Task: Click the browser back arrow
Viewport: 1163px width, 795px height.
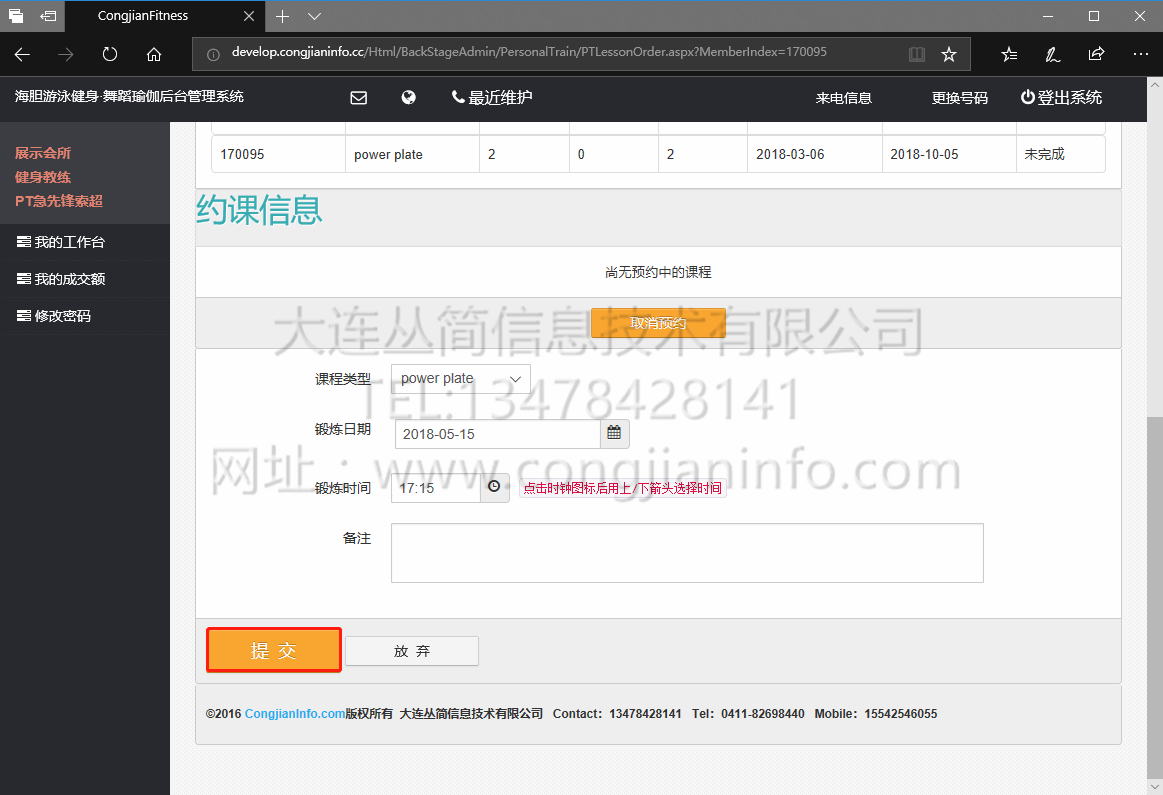Action: (x=22, y=54)
